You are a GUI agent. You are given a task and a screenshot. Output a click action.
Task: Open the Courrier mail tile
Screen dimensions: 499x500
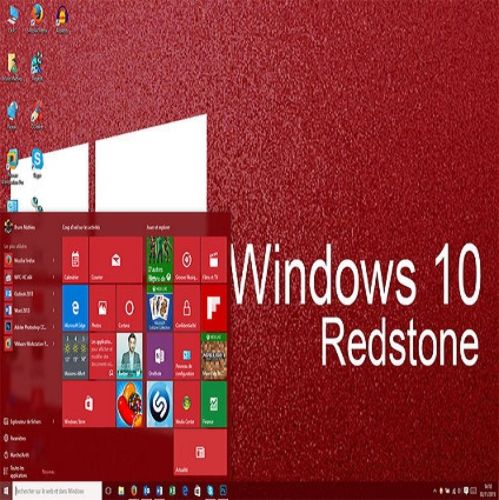click(x=116, y=260)
